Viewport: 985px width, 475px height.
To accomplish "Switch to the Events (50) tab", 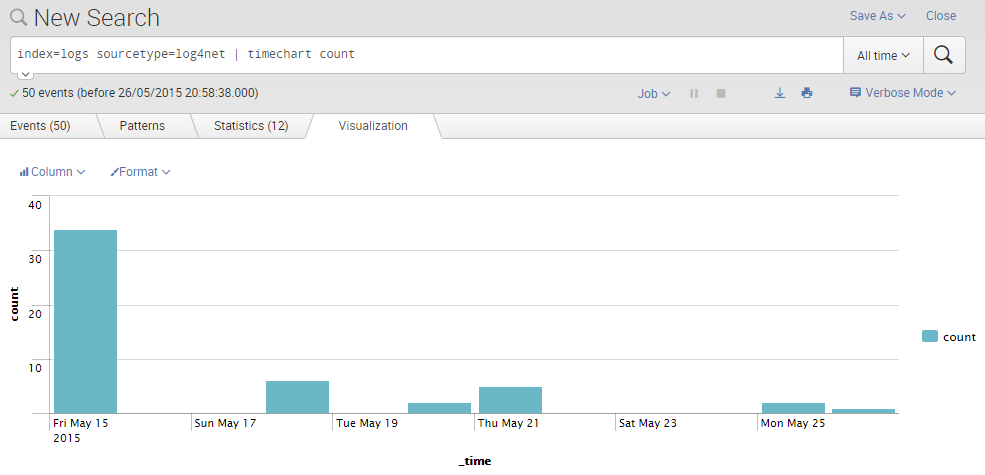I will pos(40,126).
